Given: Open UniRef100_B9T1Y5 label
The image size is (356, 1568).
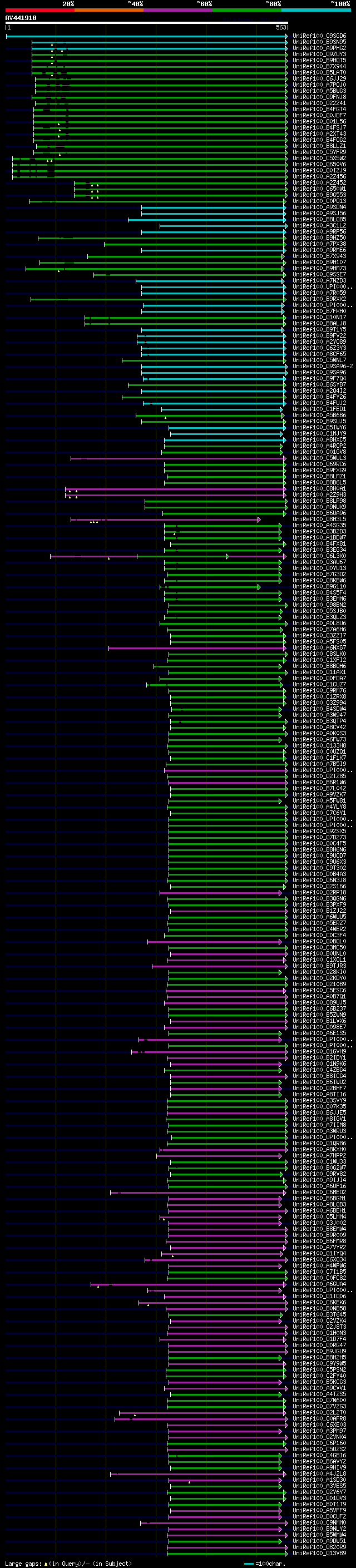Looking at the screenshot, I should pos(319,330).
